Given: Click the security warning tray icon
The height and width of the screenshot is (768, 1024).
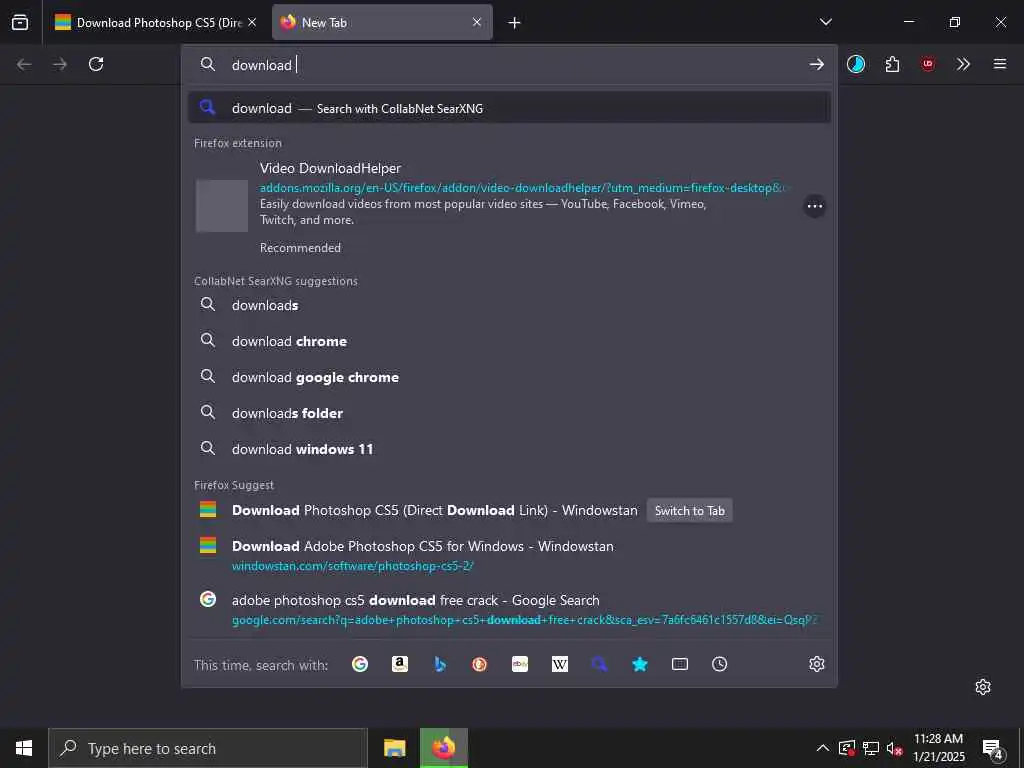Looking at the screenshot, I should (847, 748).
